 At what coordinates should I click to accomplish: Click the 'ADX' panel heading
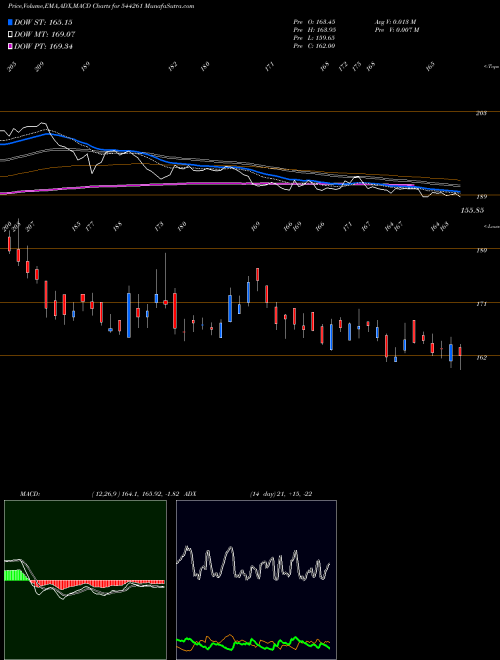190,493
